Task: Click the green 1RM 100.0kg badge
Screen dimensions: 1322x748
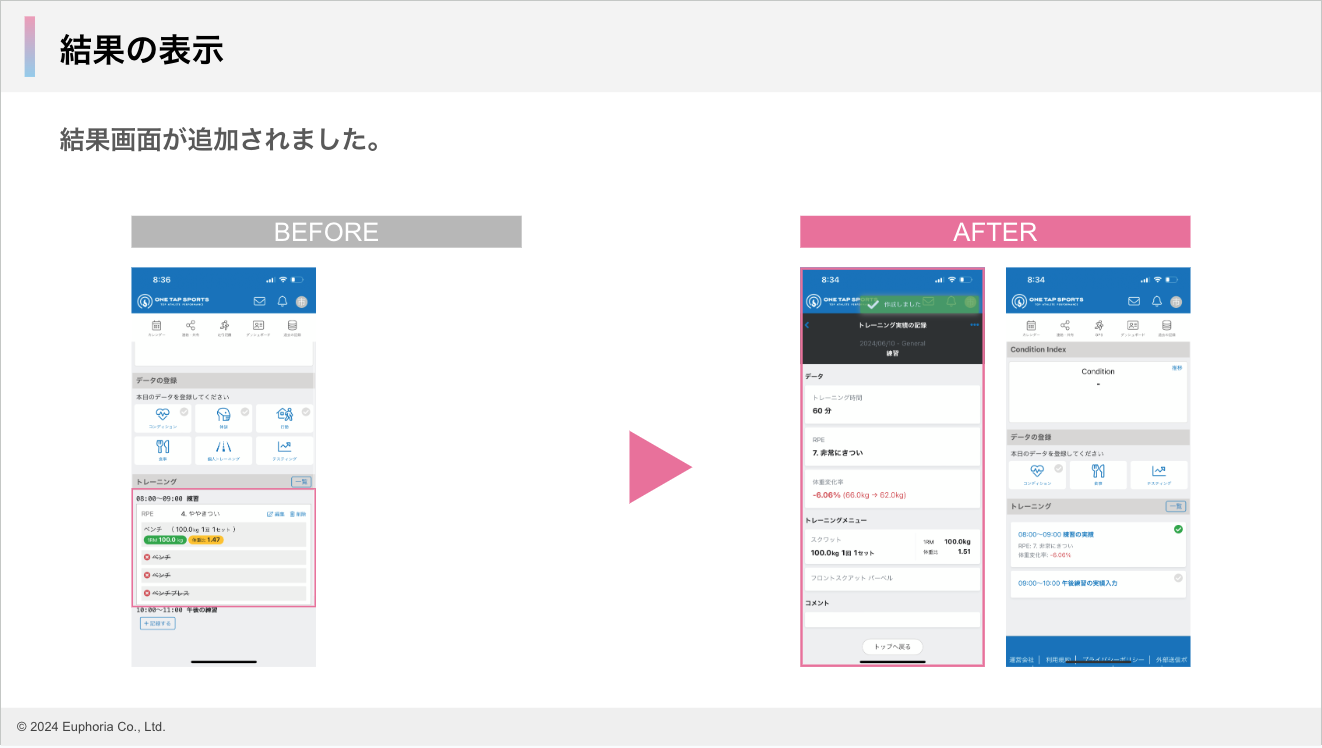Action: [x=164, y=540]
